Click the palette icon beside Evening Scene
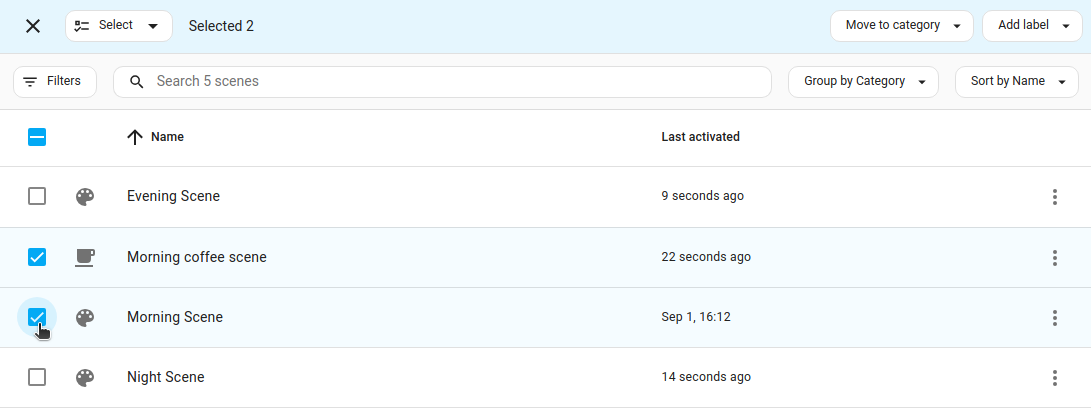The height and width of the screenshot is (413, 1091). pyautogui.click(x=85, y=197)
